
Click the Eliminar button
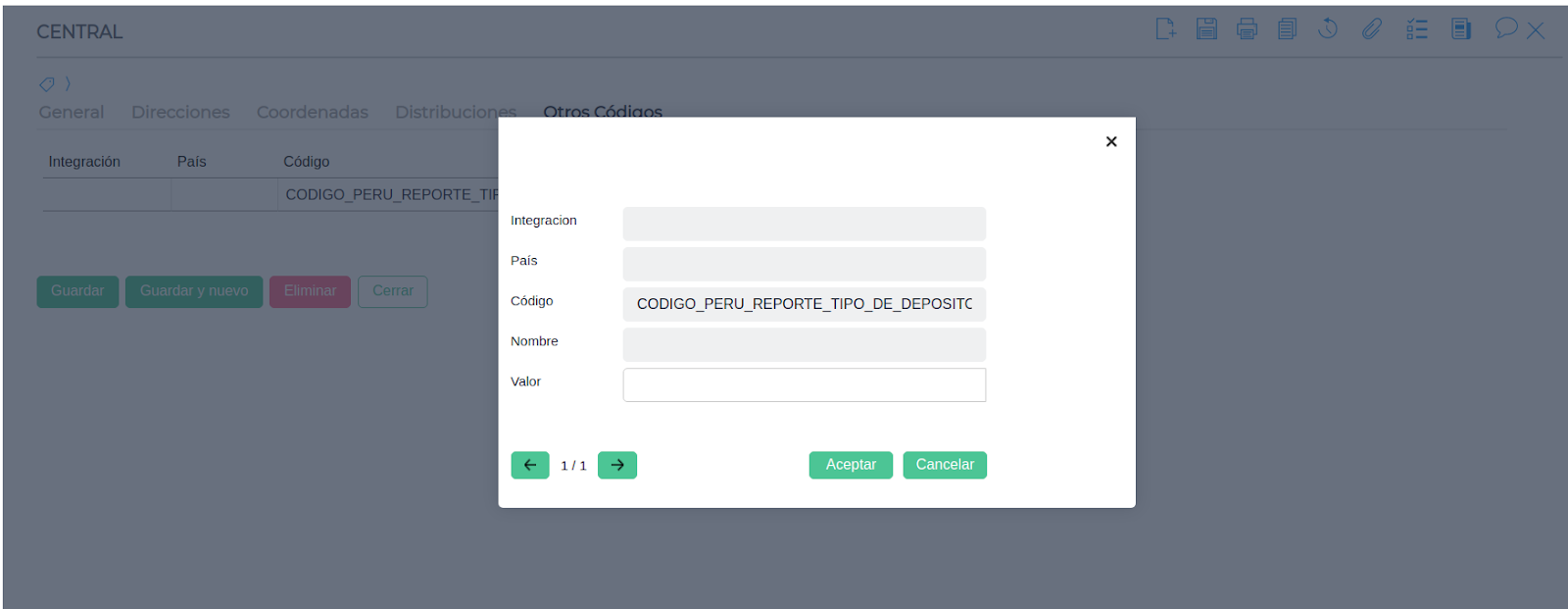tap(310, 291)
